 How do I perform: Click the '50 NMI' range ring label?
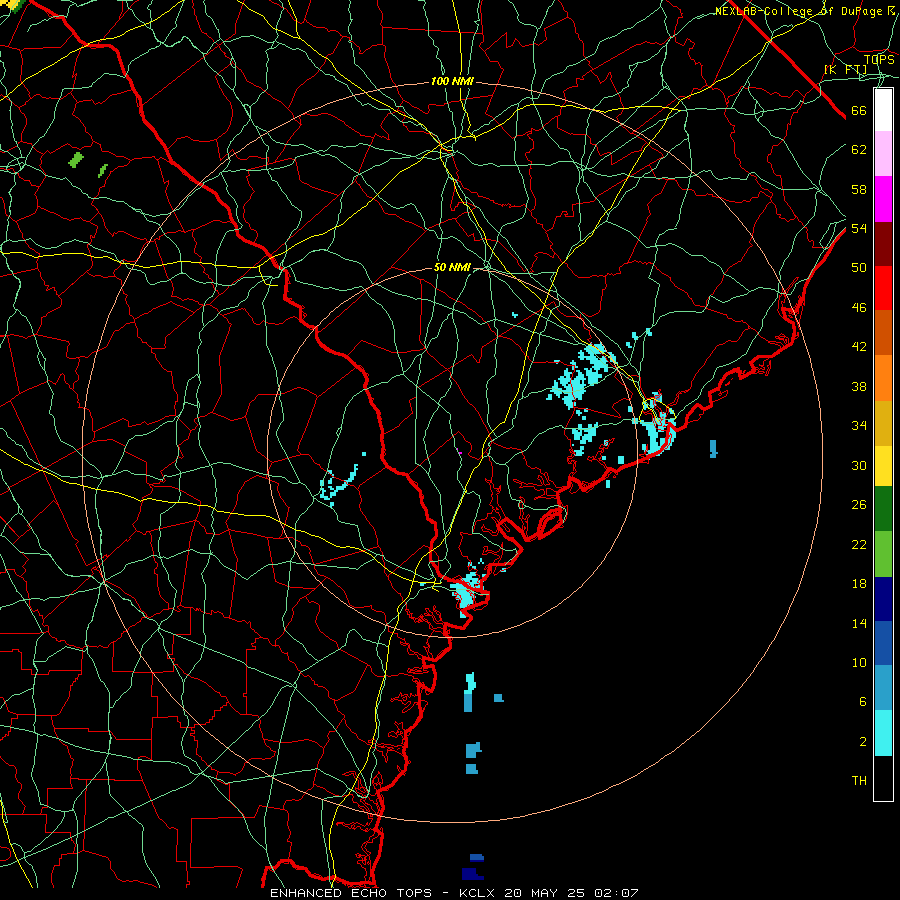(x=452, y=267)
